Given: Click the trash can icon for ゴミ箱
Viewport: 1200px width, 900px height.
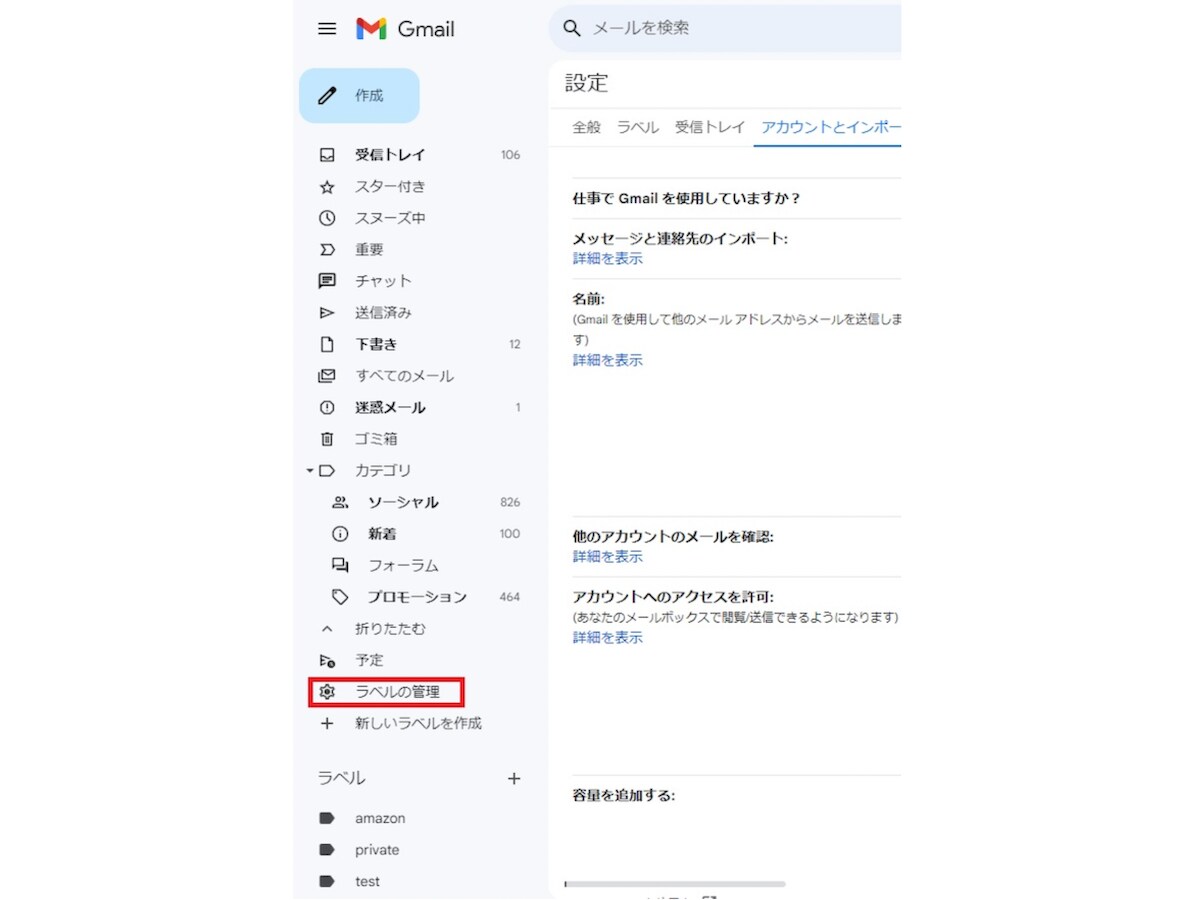Looking at the screenshot, I should [327, 439].
